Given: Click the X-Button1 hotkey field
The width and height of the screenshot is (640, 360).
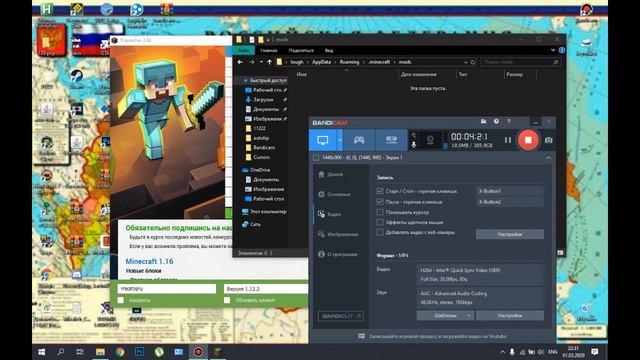Looking at the screenshot, I should pyautogui.click(x=509, y=191).
